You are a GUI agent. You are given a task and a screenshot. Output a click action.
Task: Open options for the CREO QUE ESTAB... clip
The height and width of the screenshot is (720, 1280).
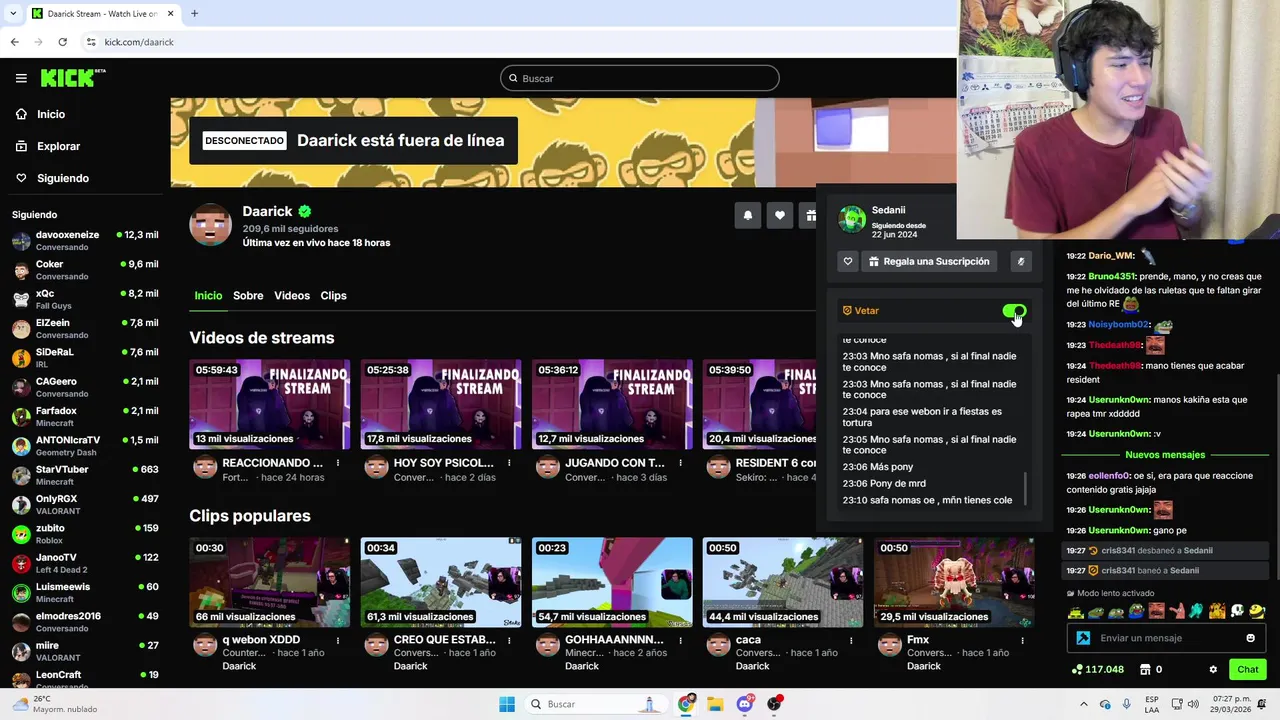tap(509, 640)
